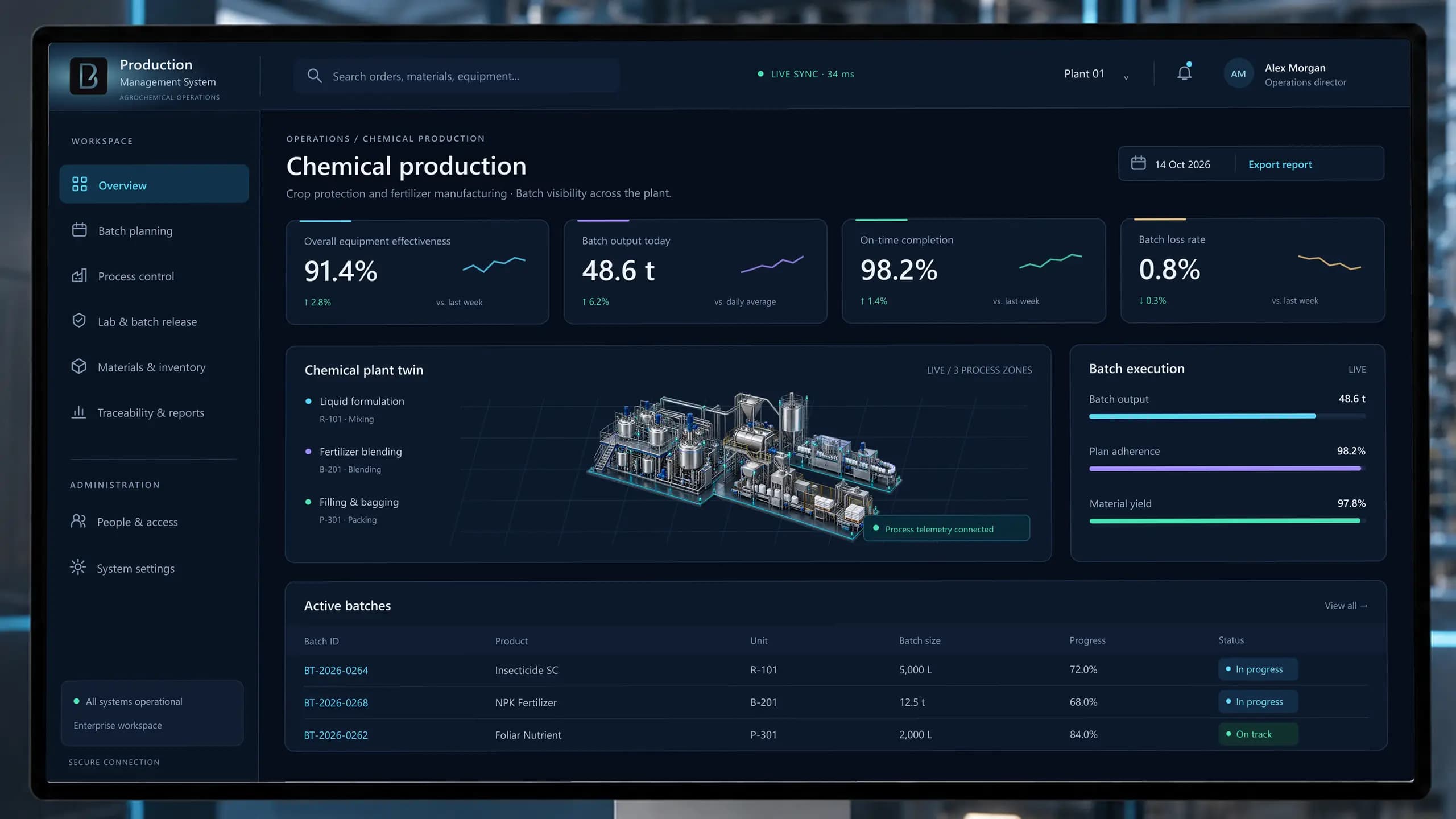Click the Batch loss rate sparkline
The width and height of the screenshot is (1456, 819).
pos(1329,263)
